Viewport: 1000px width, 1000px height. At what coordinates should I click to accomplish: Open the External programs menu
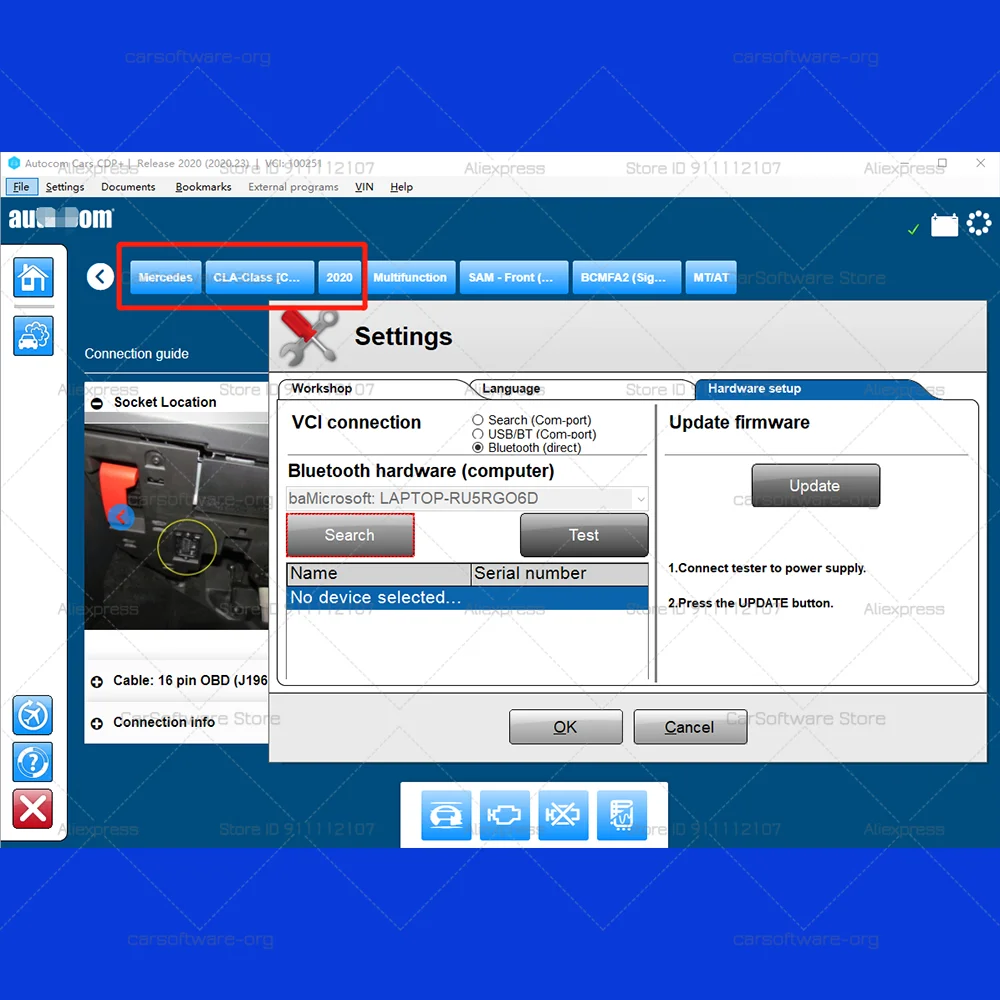click(293, 187)
